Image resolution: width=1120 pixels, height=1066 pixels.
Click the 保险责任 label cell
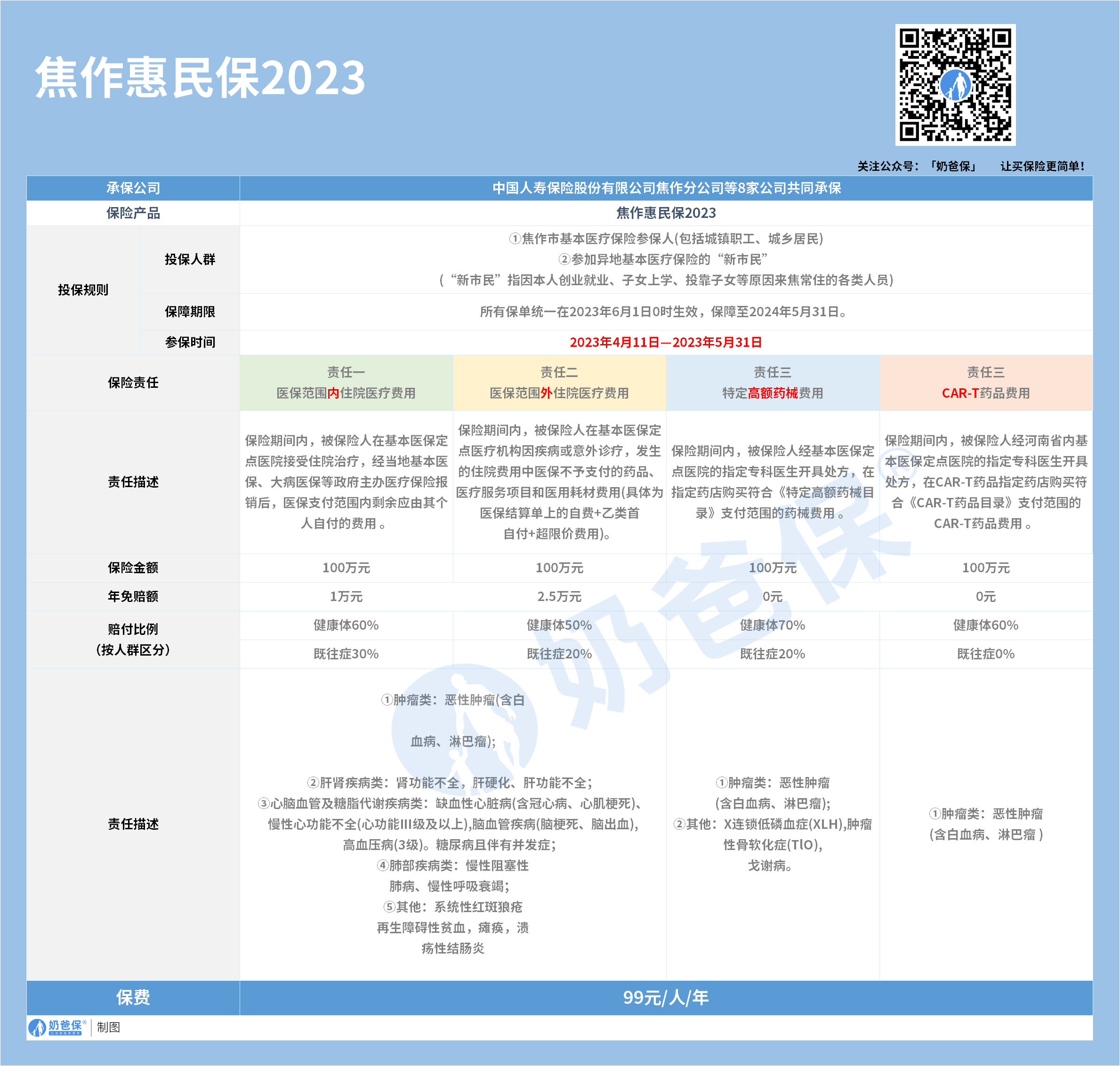click(133, 383)
